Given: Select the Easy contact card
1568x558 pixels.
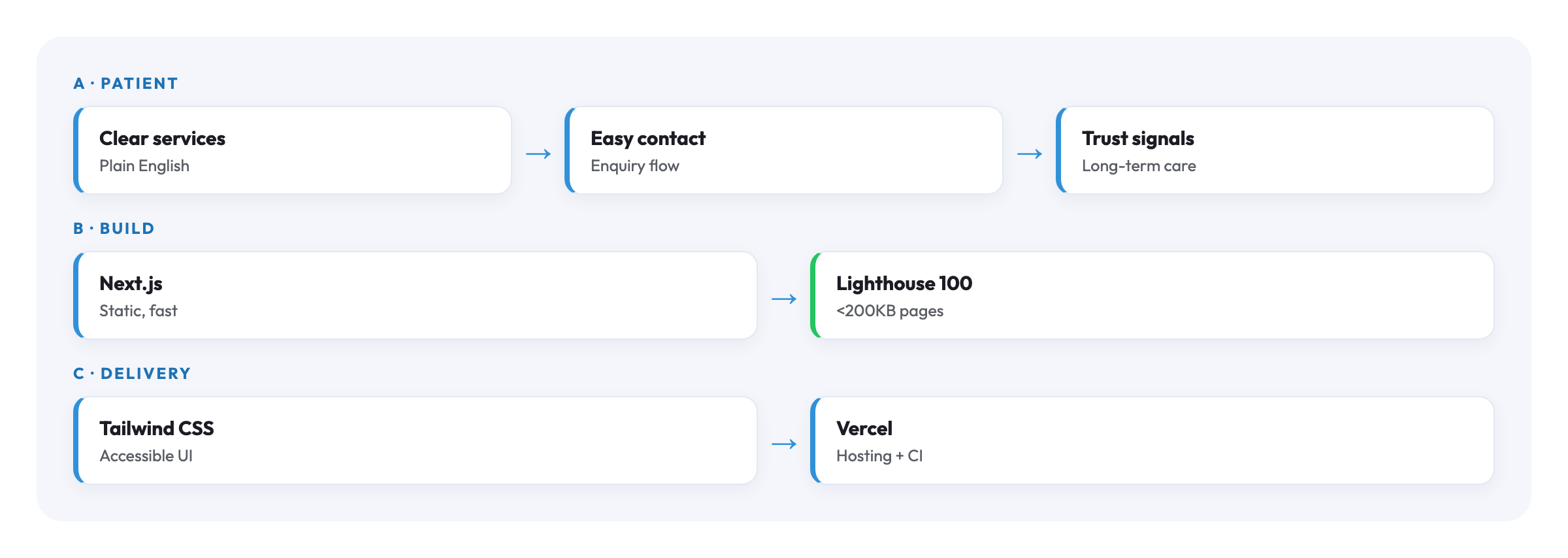Looking at the screenshot, I should tap(784, 150).
